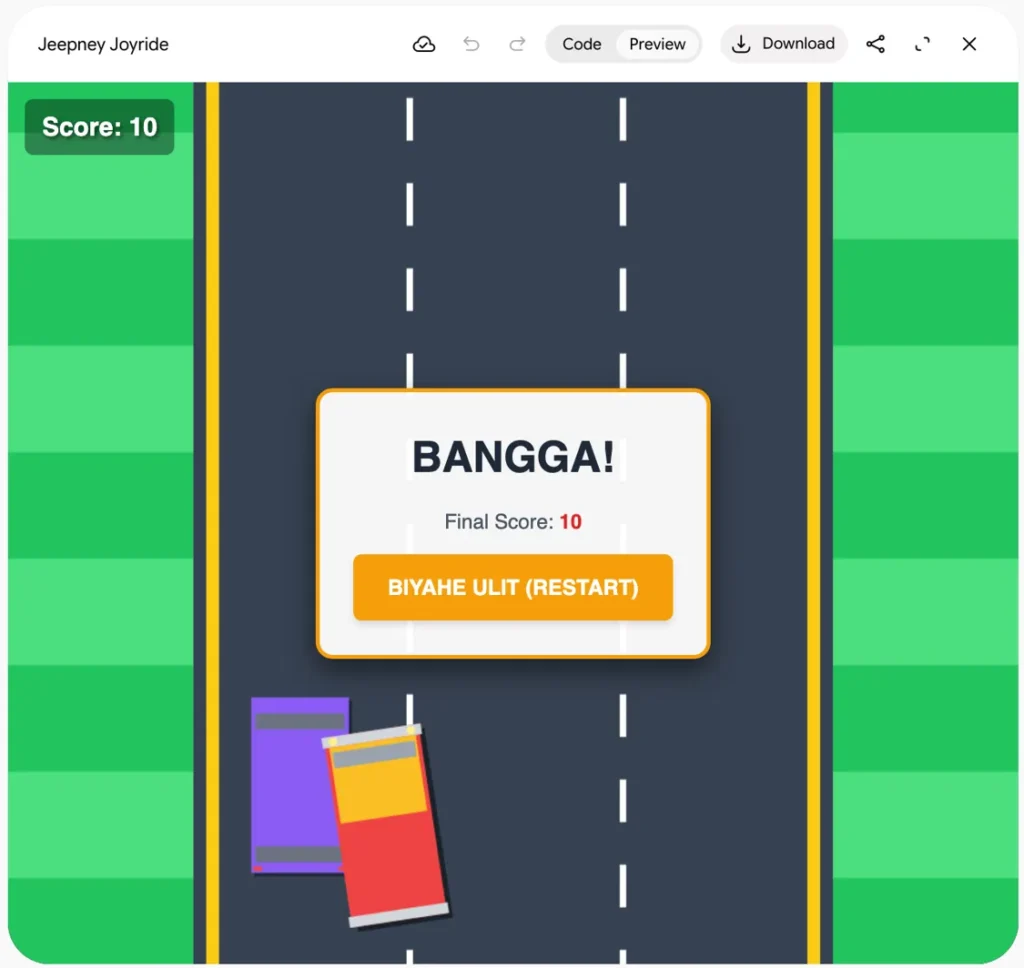
Task: Click the Final Score: 10 text
Action: click(x=513, y=521)
